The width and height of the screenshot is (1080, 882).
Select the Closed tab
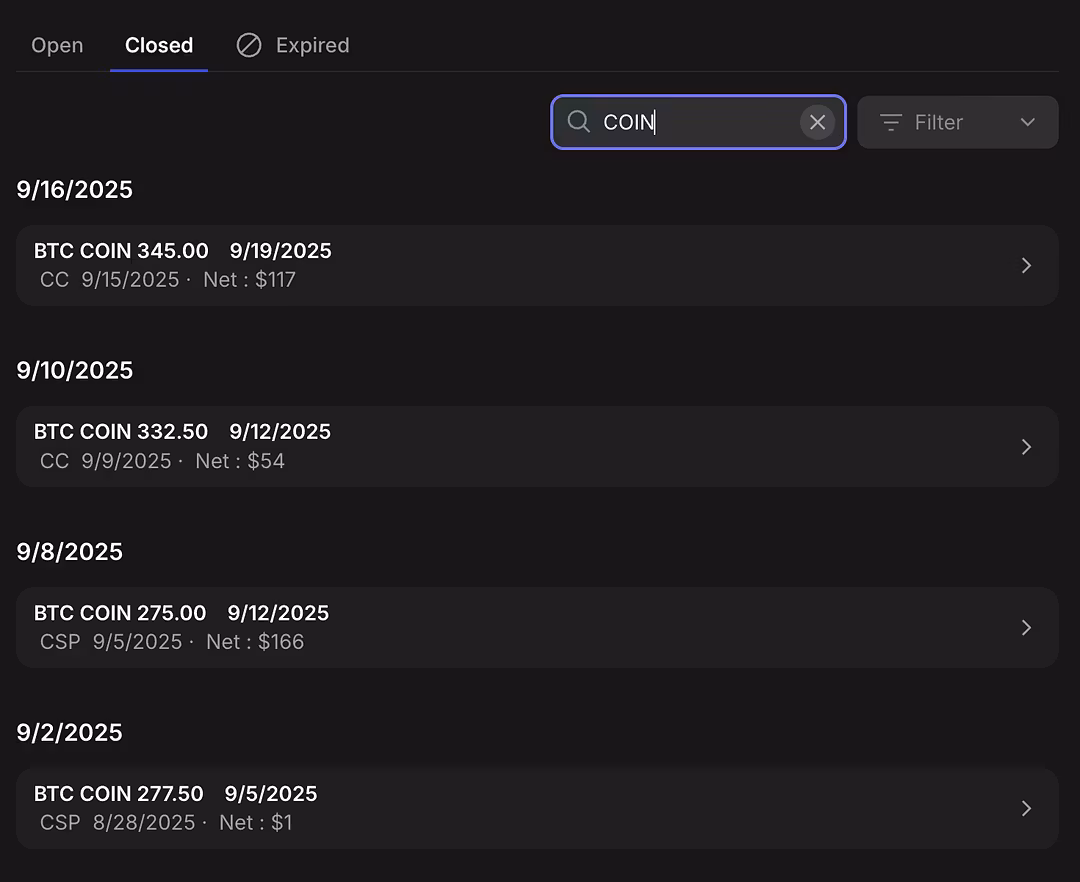[x=159, y=45]
